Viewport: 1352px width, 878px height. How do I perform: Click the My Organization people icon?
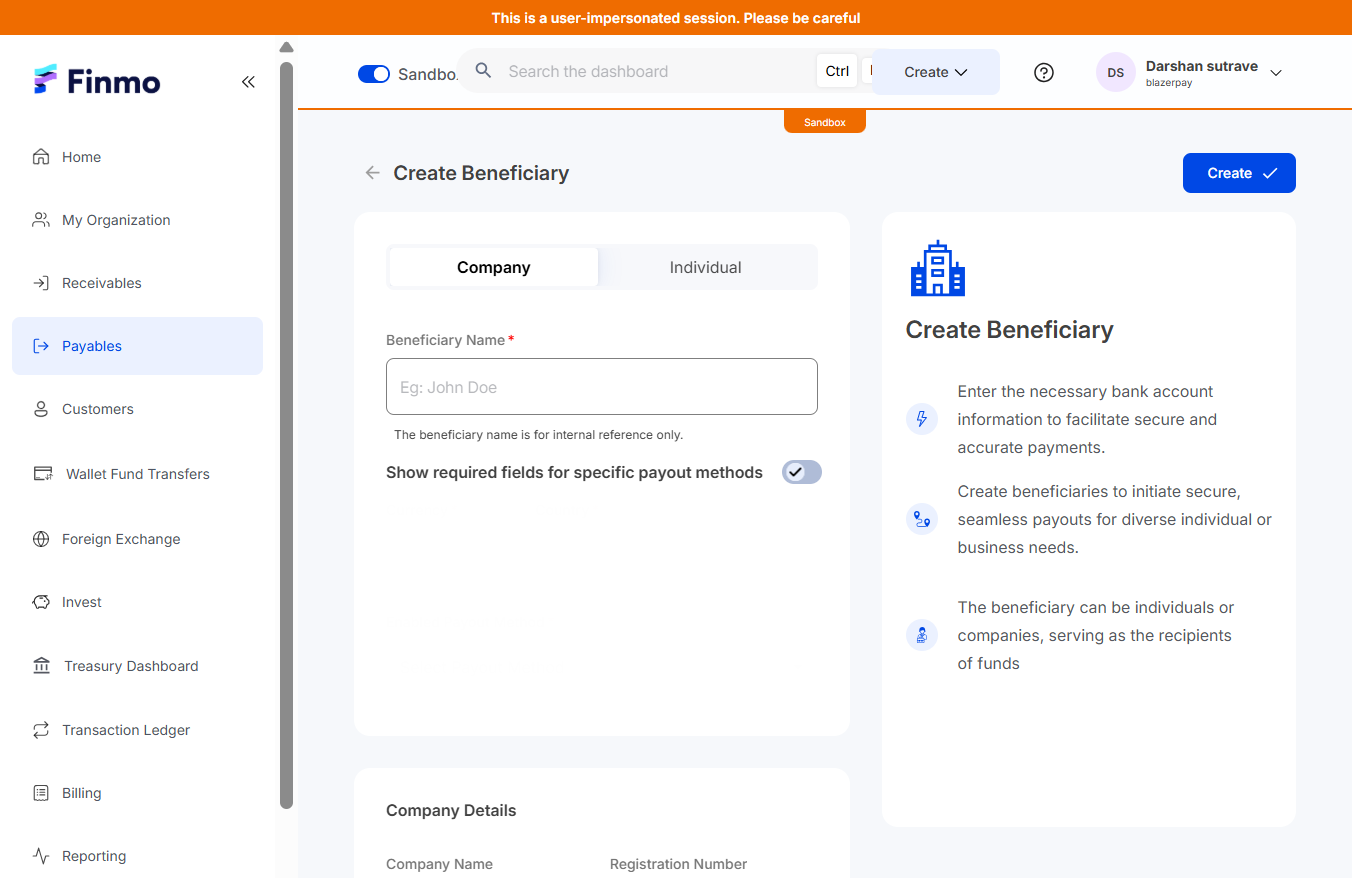coord(41,220)
